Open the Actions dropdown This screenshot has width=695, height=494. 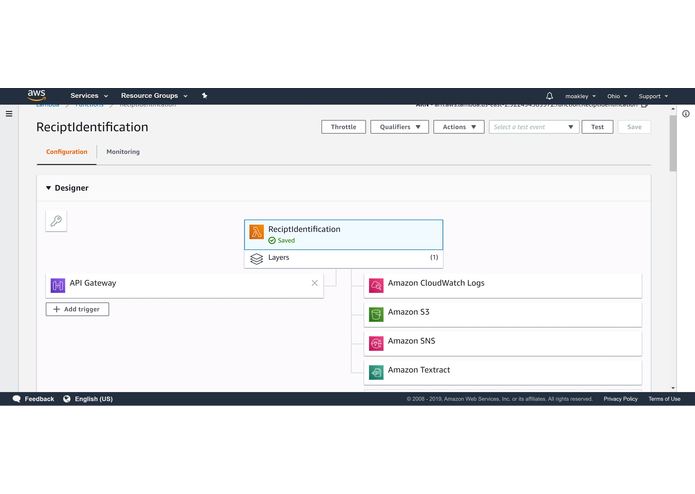point(459,127)
